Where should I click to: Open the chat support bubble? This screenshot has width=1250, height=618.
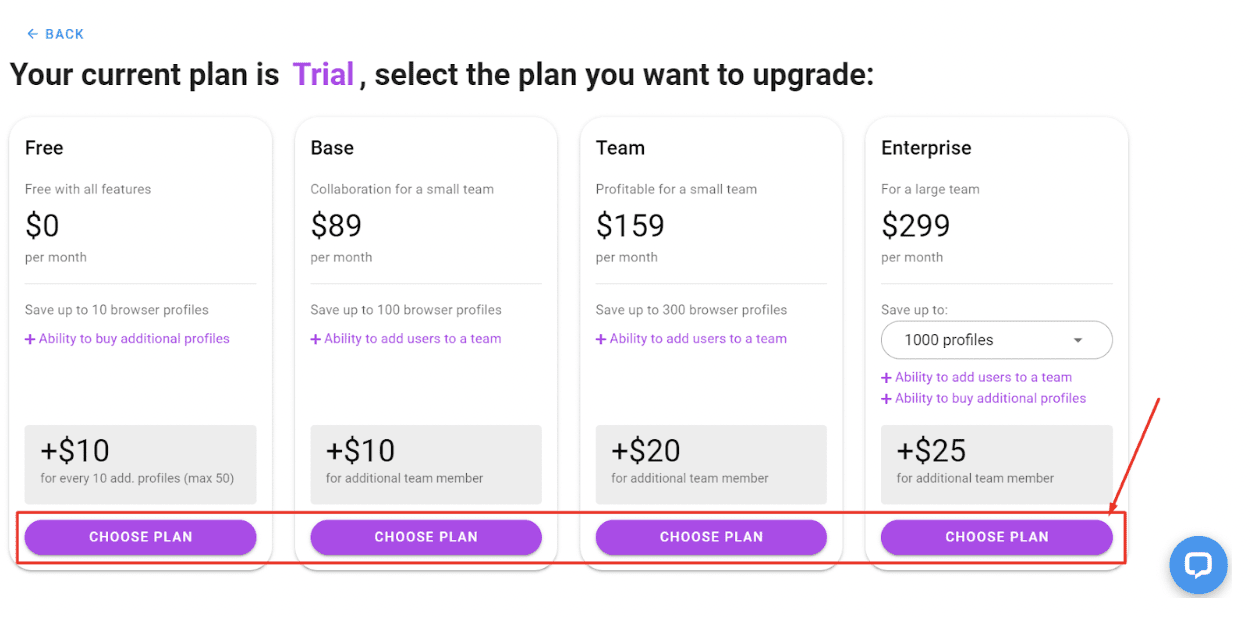(x=1198, y=566)
